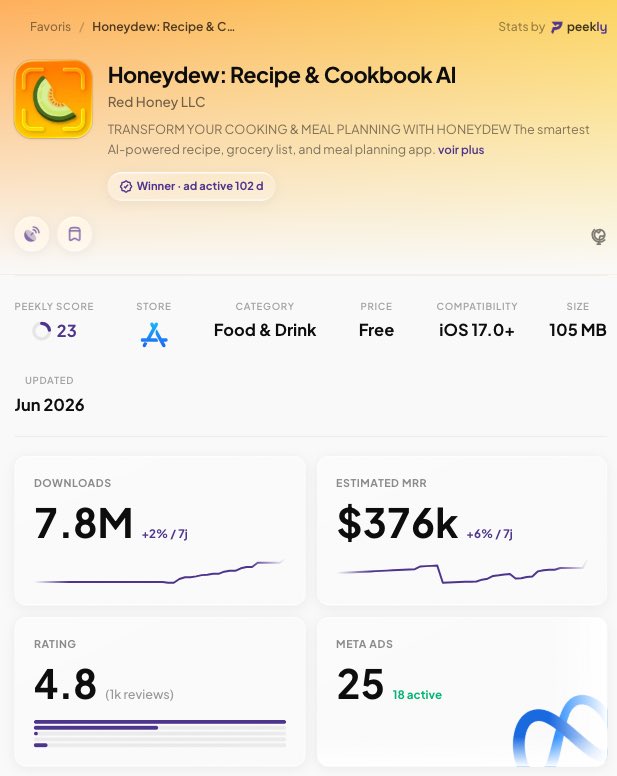Click the Jun 2026 updated date
This screenshot has width=617, height=776.
pos(49,405)
